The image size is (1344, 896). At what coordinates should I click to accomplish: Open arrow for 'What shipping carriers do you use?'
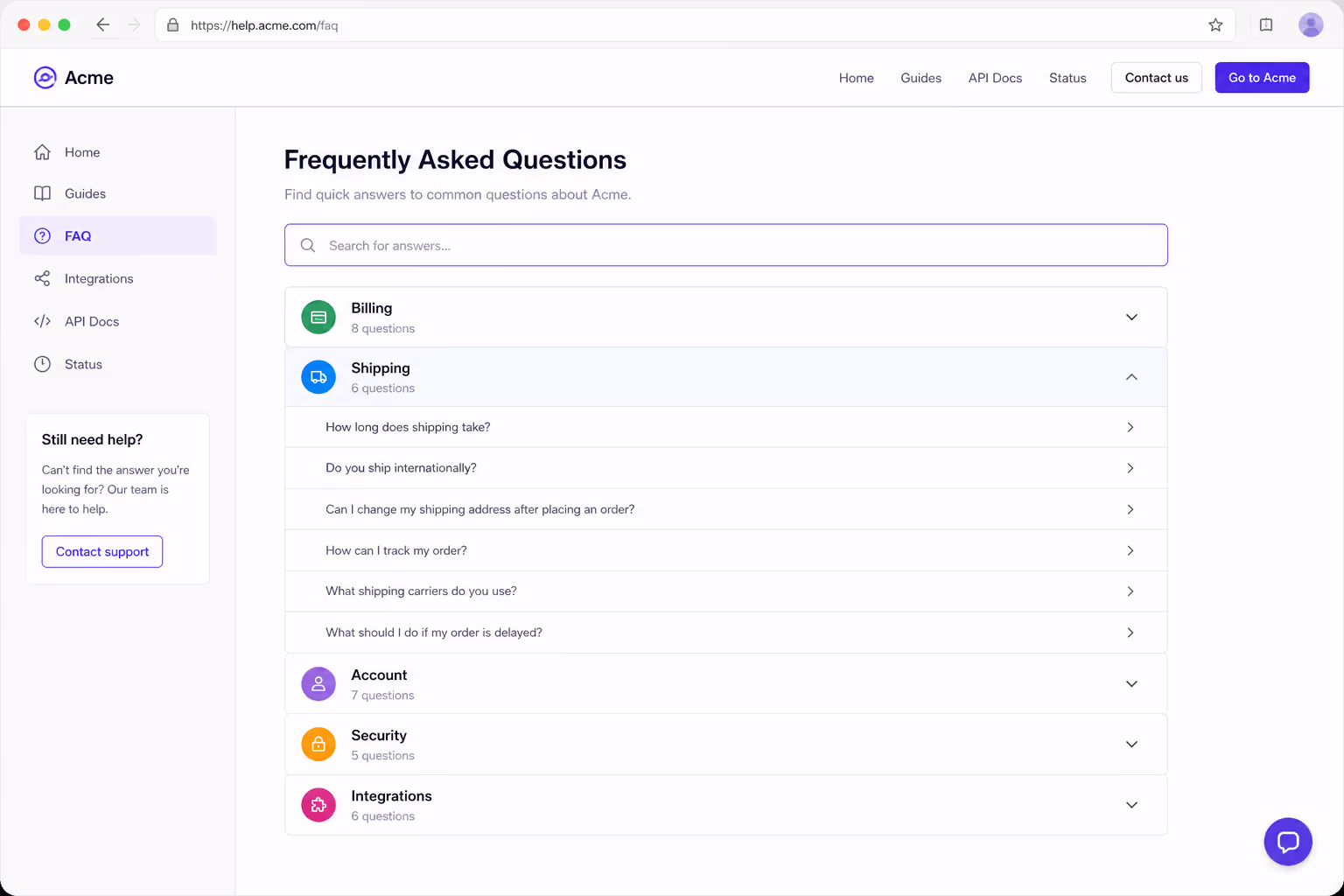click(x=1130, y=591)
